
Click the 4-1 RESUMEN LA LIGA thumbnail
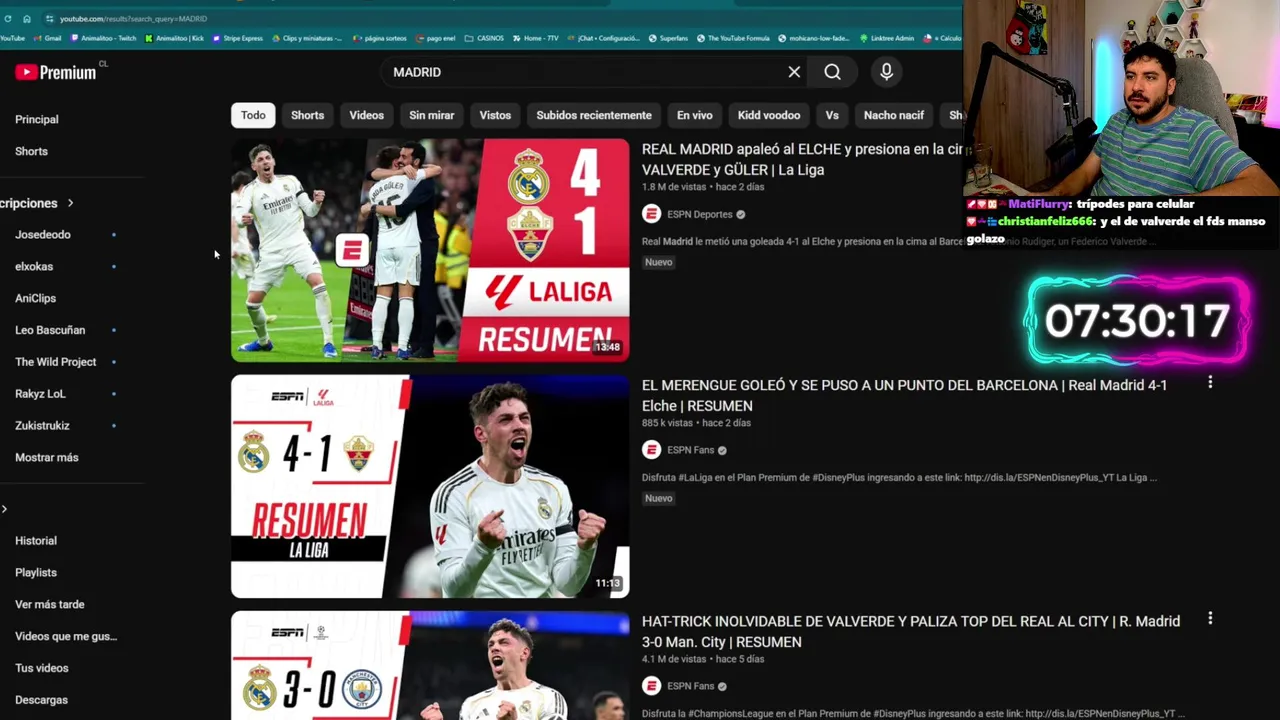430,486
